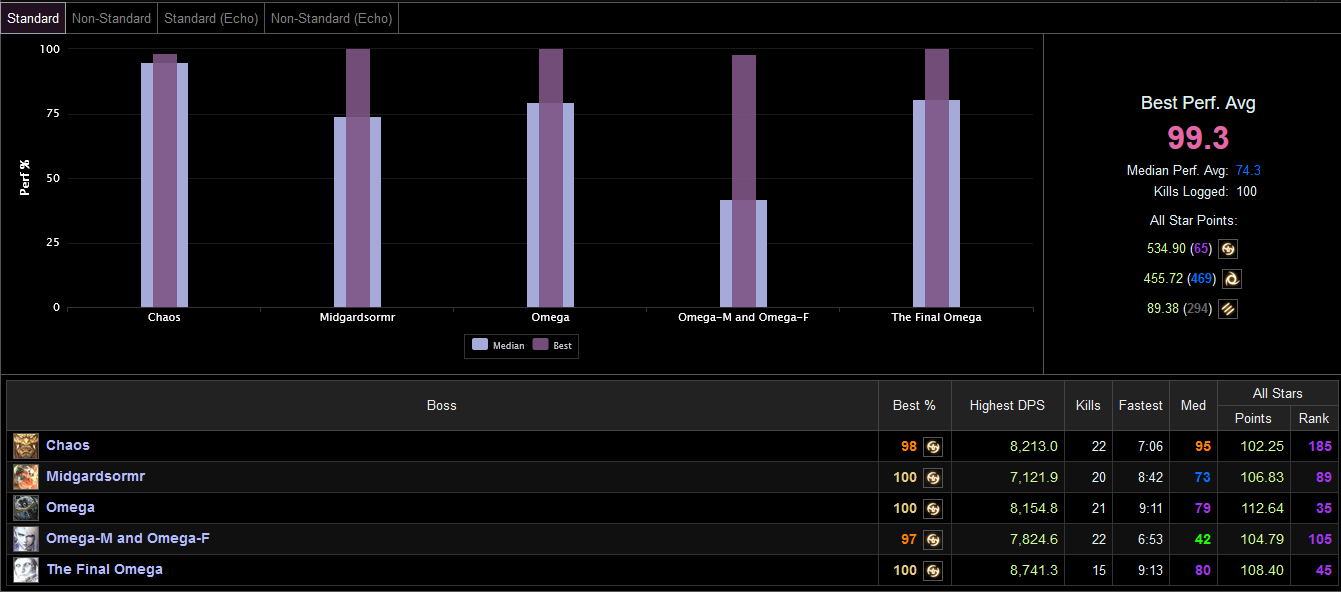The image size is (1341, 592).
Task: Click job icon beside 89.38 all star points
Action: pos(1228,309)
